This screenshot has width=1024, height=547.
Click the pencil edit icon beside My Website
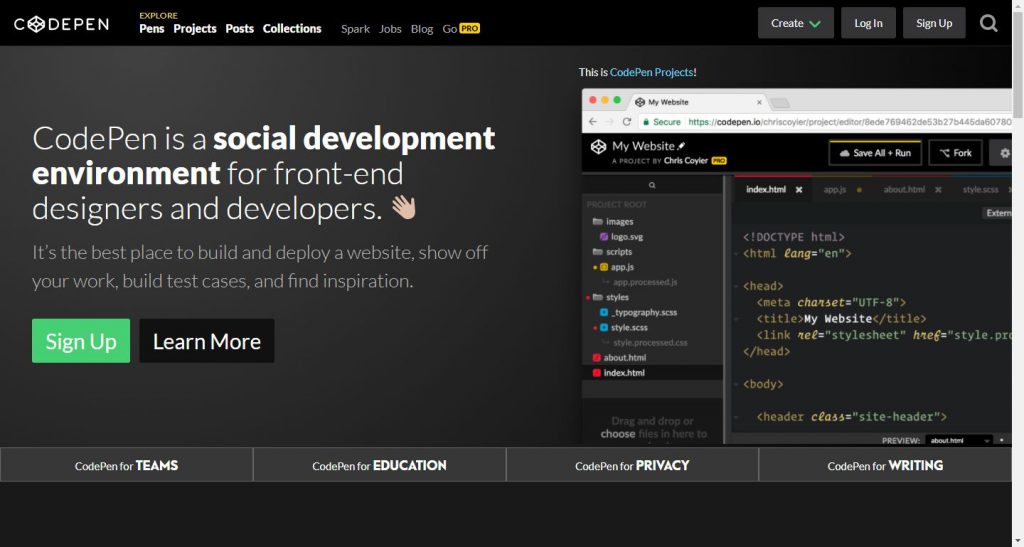[682, 146]
